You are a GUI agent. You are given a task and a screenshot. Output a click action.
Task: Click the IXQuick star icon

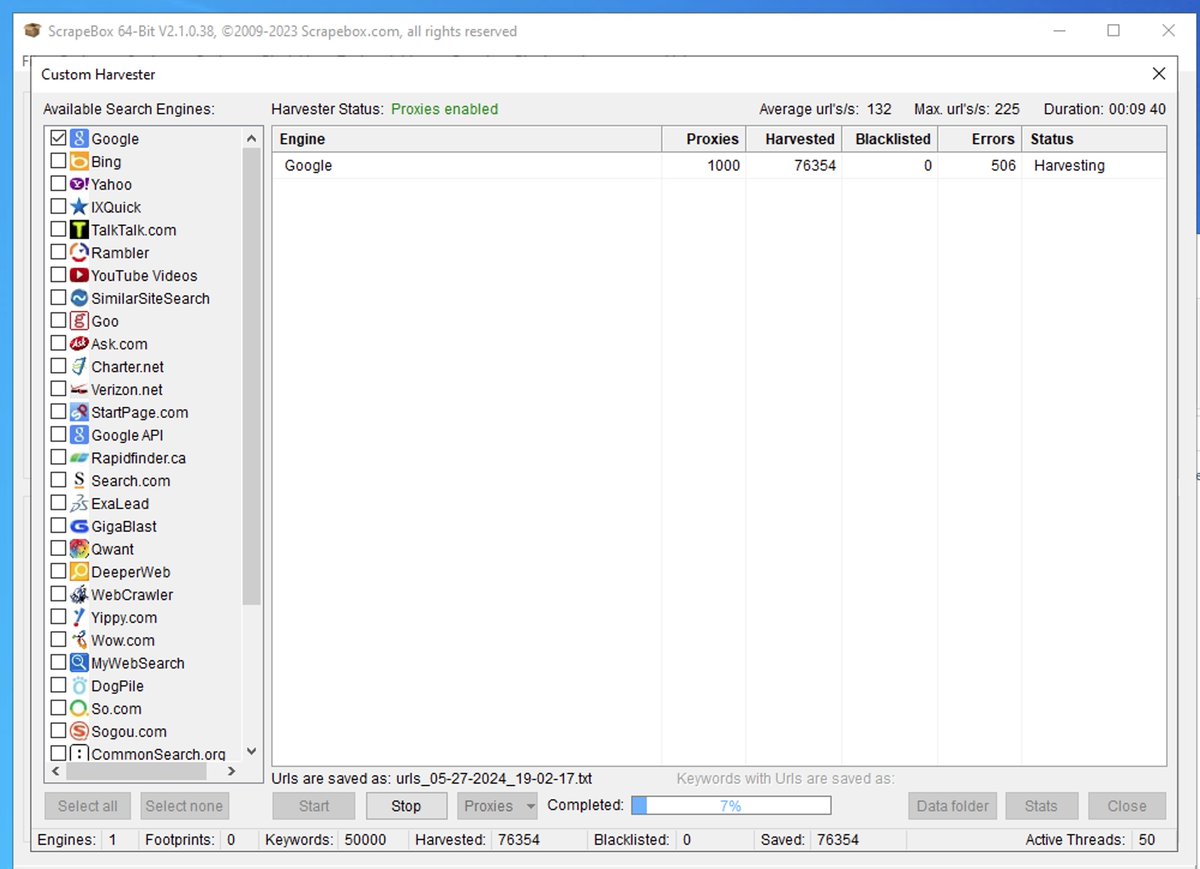coord(79,207)
